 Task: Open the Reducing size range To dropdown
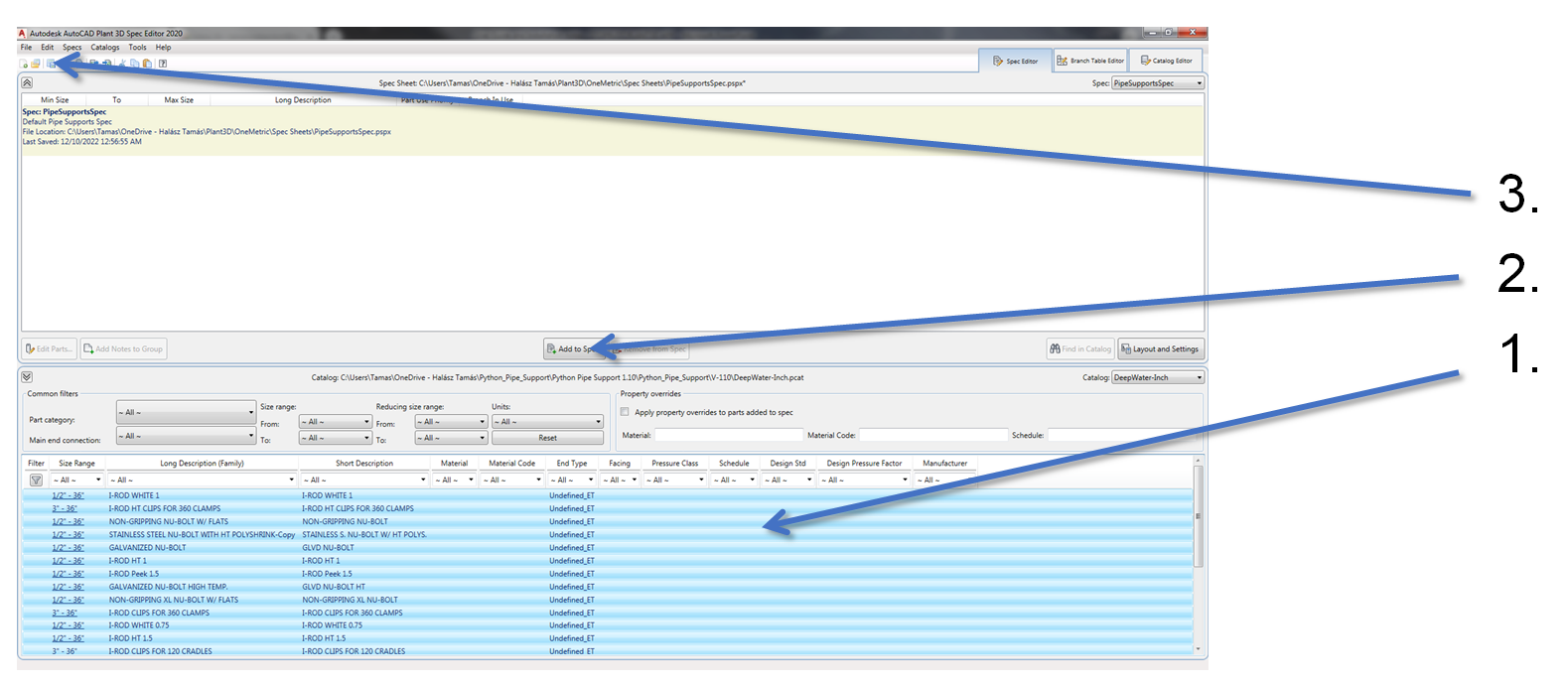(451, 438)
